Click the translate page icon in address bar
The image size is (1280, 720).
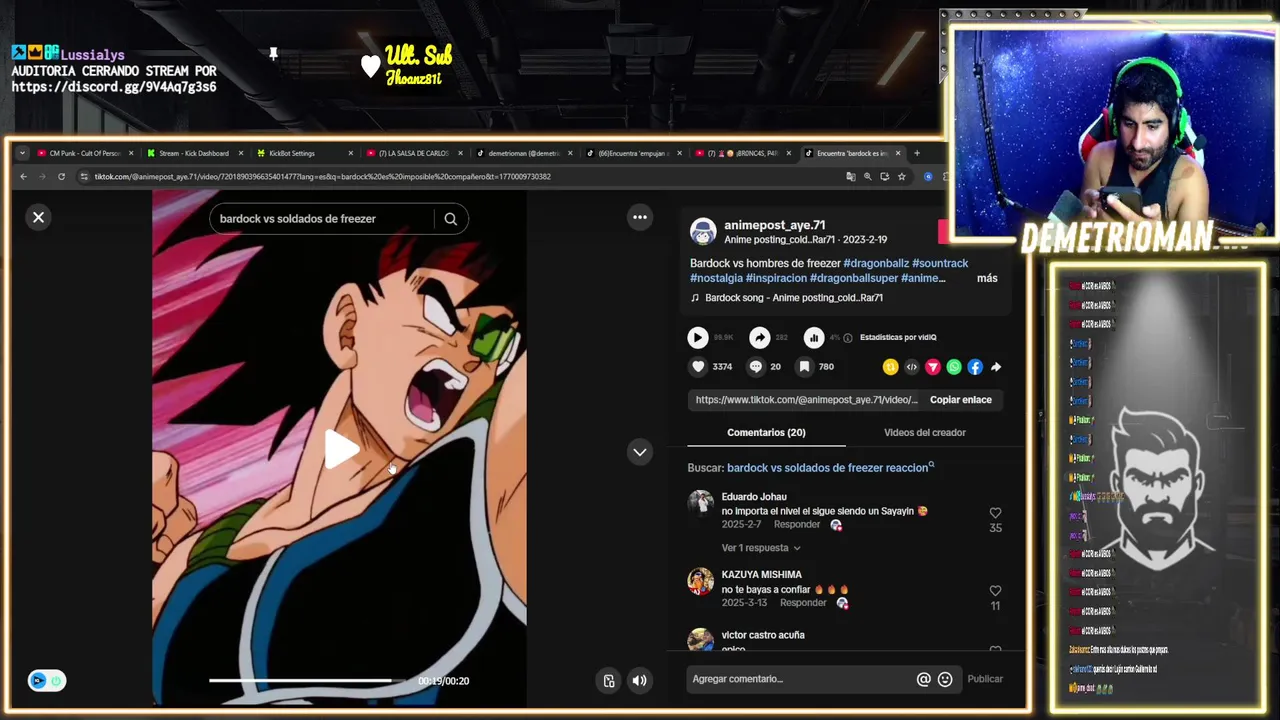[x=850, y=177]
